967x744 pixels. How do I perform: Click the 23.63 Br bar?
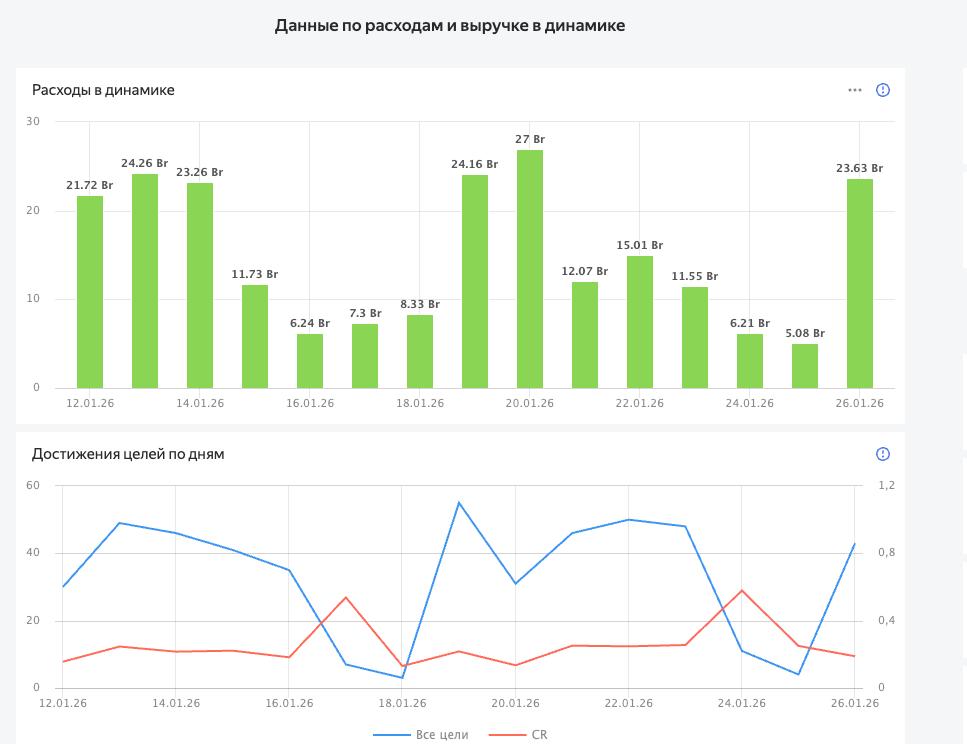click(860, 283)
